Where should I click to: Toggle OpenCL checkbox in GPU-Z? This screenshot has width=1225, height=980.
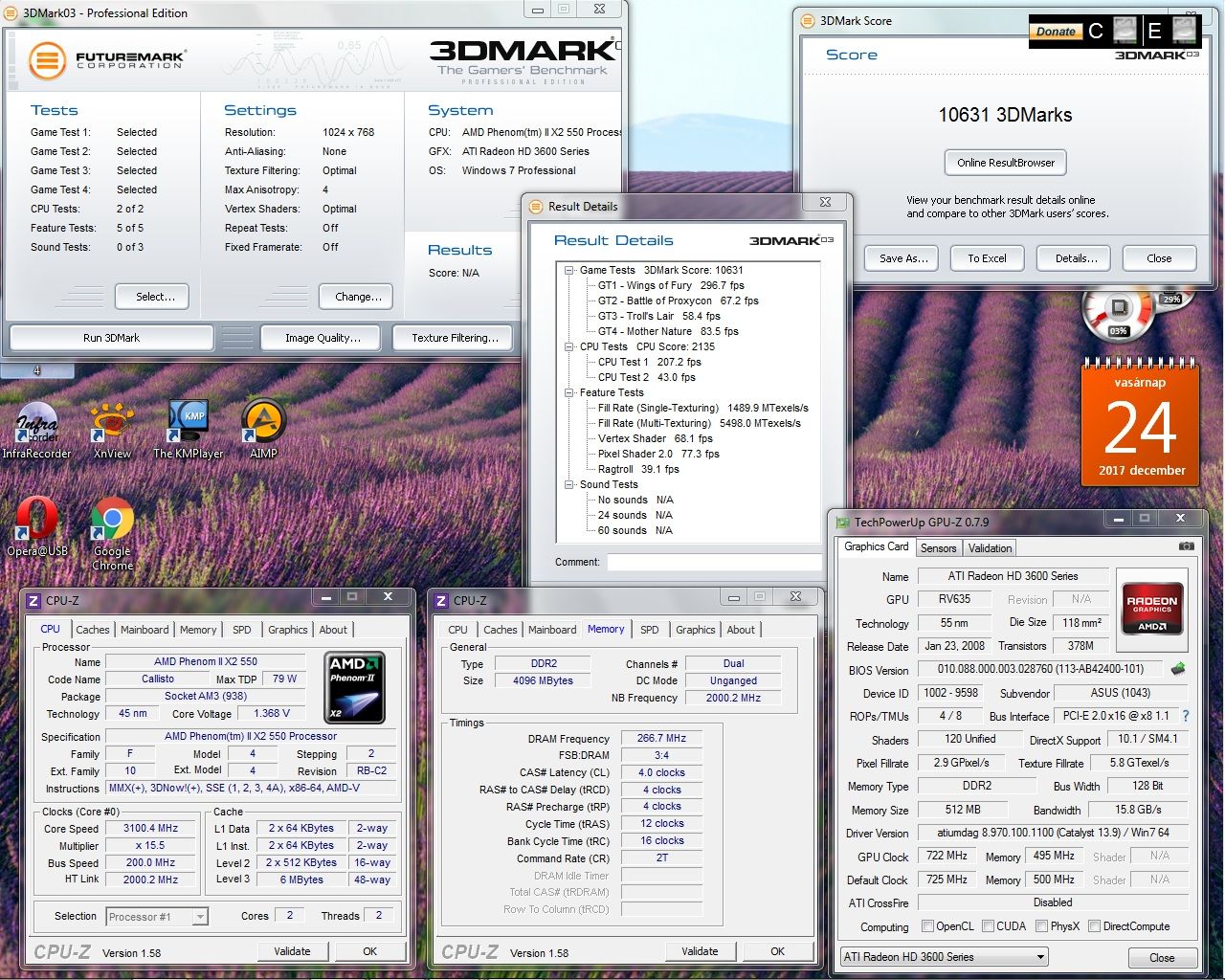coord(926,926)
